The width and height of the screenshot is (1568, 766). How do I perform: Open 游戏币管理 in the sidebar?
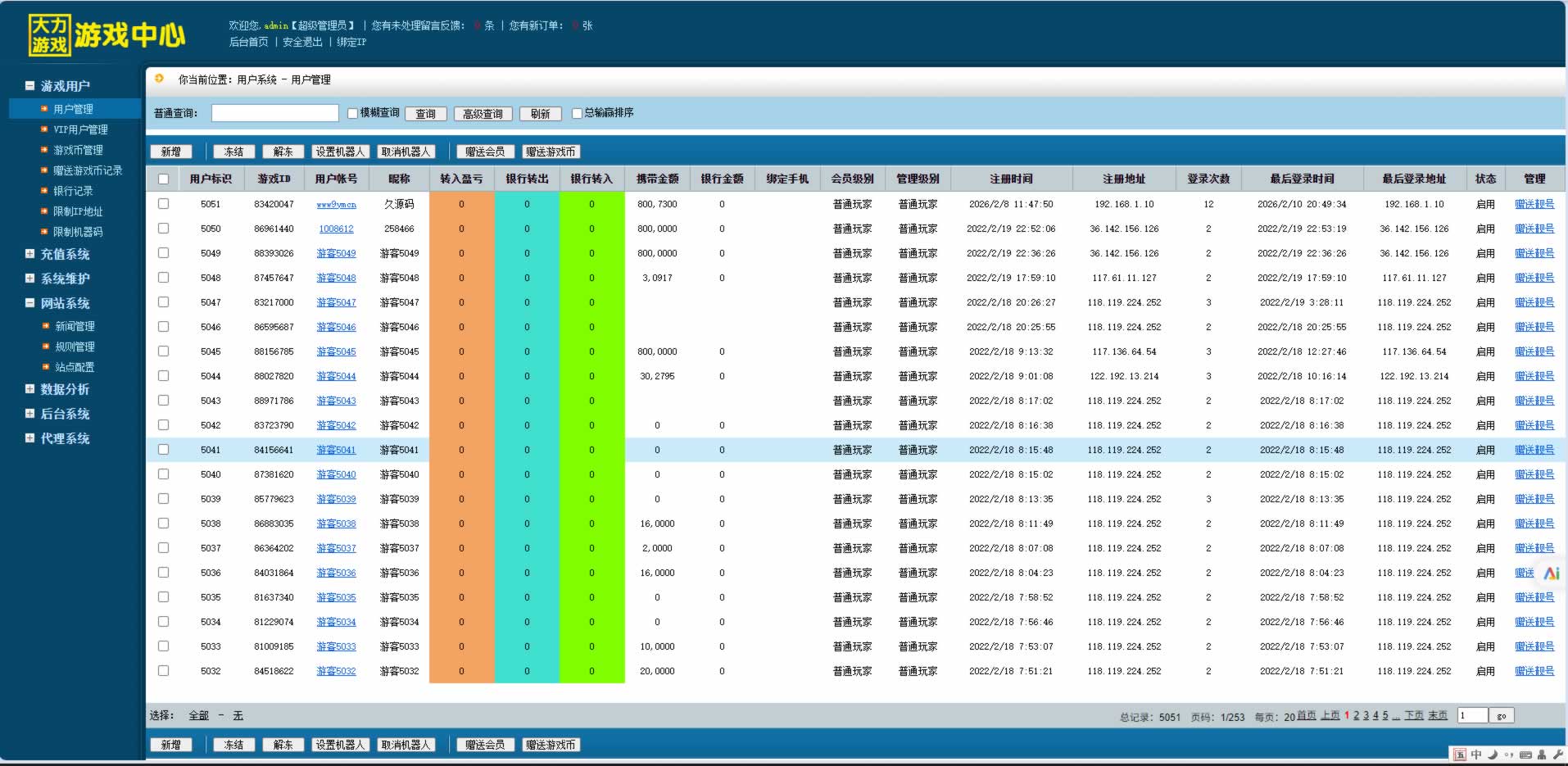tap(78, 150)
